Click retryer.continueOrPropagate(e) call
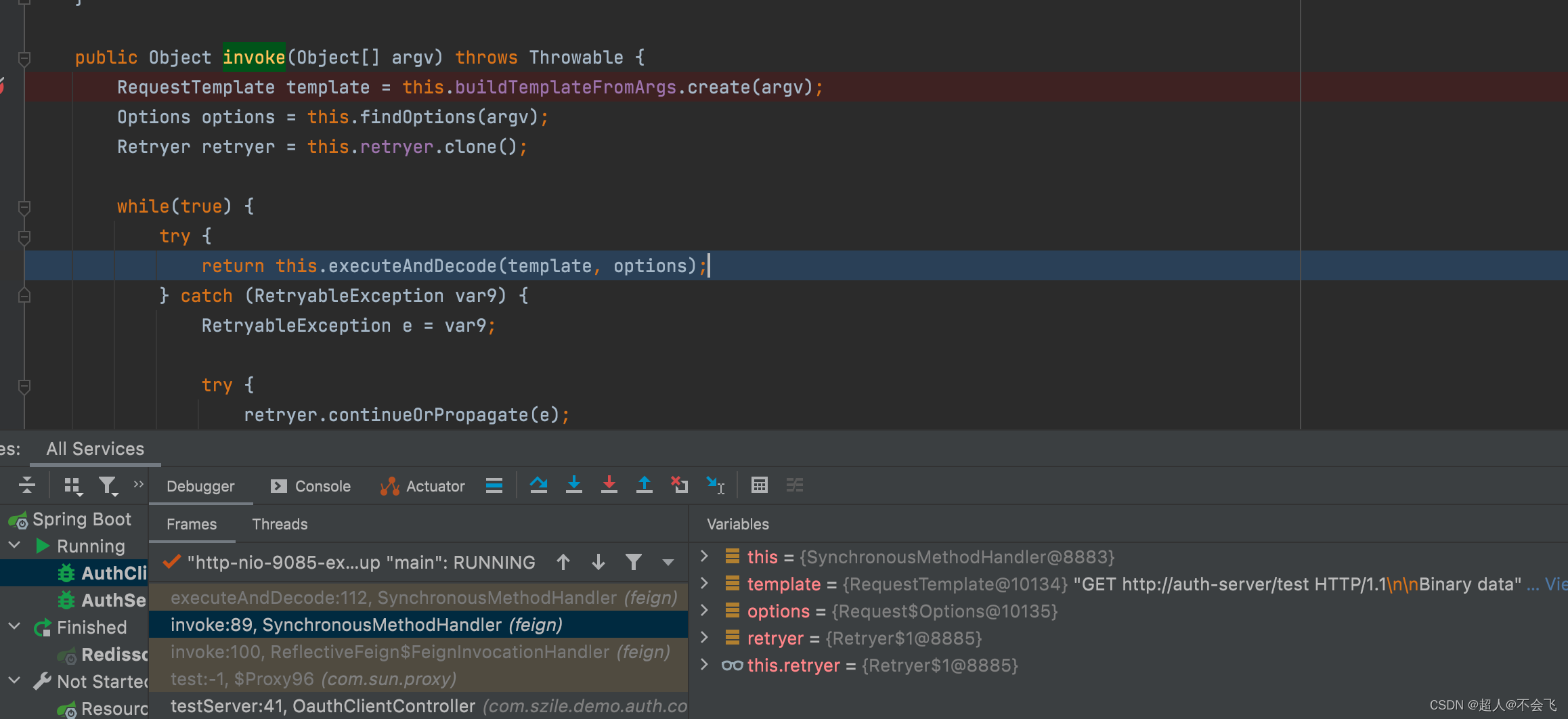Screen dimensions: 1568x719 click(402, 415)
